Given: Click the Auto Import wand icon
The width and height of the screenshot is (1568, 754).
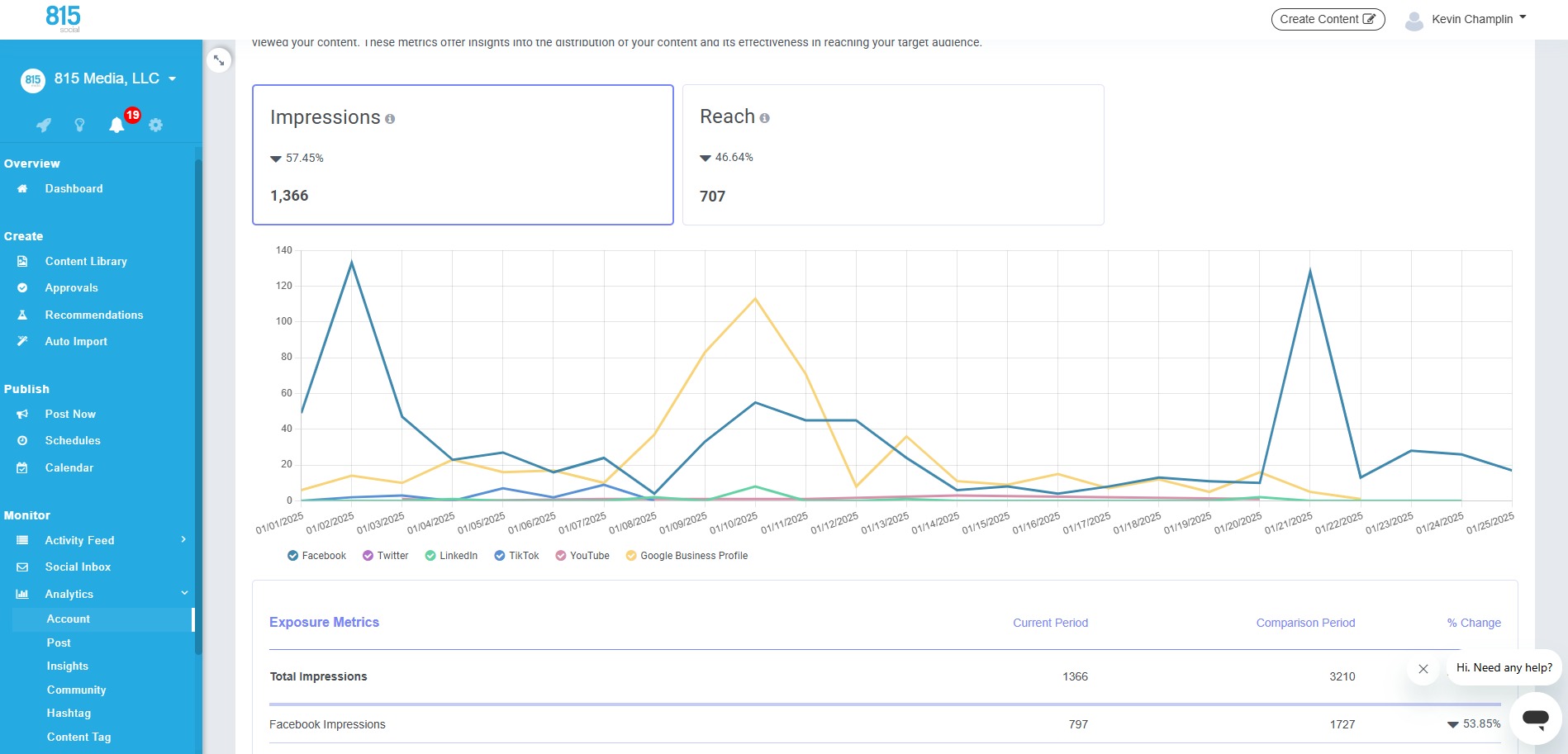Looking at the screenshot, I should pyautogui.click(x=22, y=341).
